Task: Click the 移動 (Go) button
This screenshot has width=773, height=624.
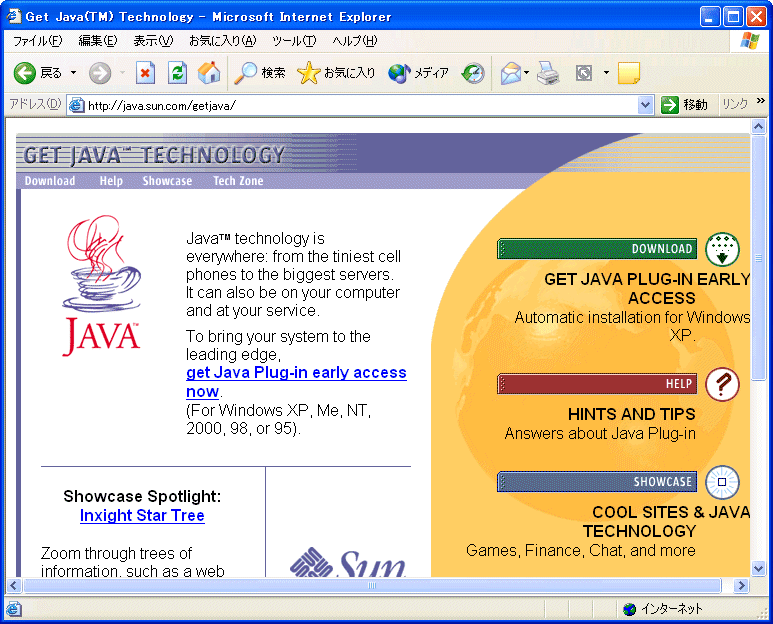Action: point(685,105)
